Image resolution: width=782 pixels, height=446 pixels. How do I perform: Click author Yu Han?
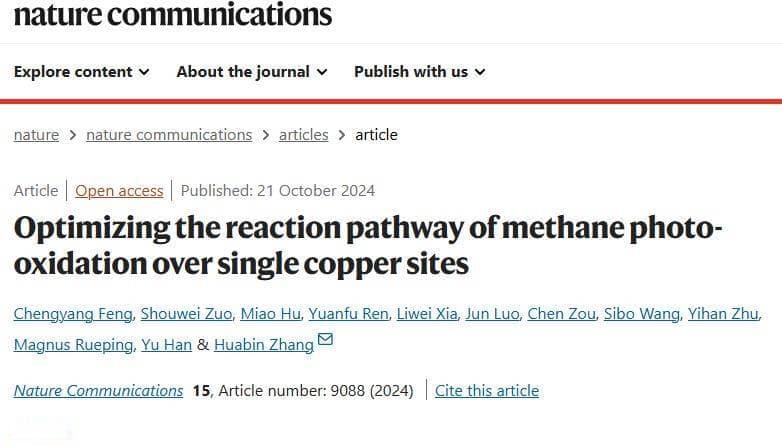point(167,345)
